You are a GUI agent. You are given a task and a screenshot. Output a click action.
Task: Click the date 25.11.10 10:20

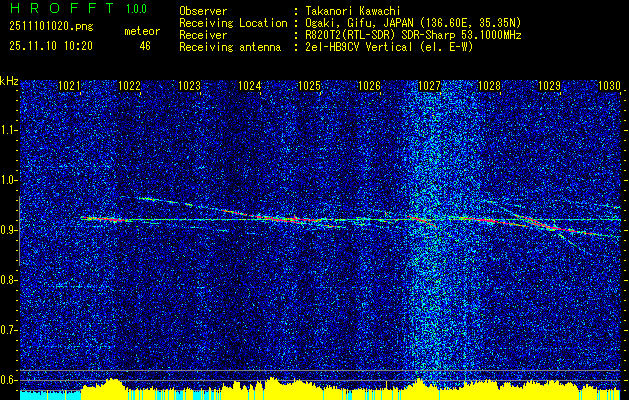click(x=51, y=46)
